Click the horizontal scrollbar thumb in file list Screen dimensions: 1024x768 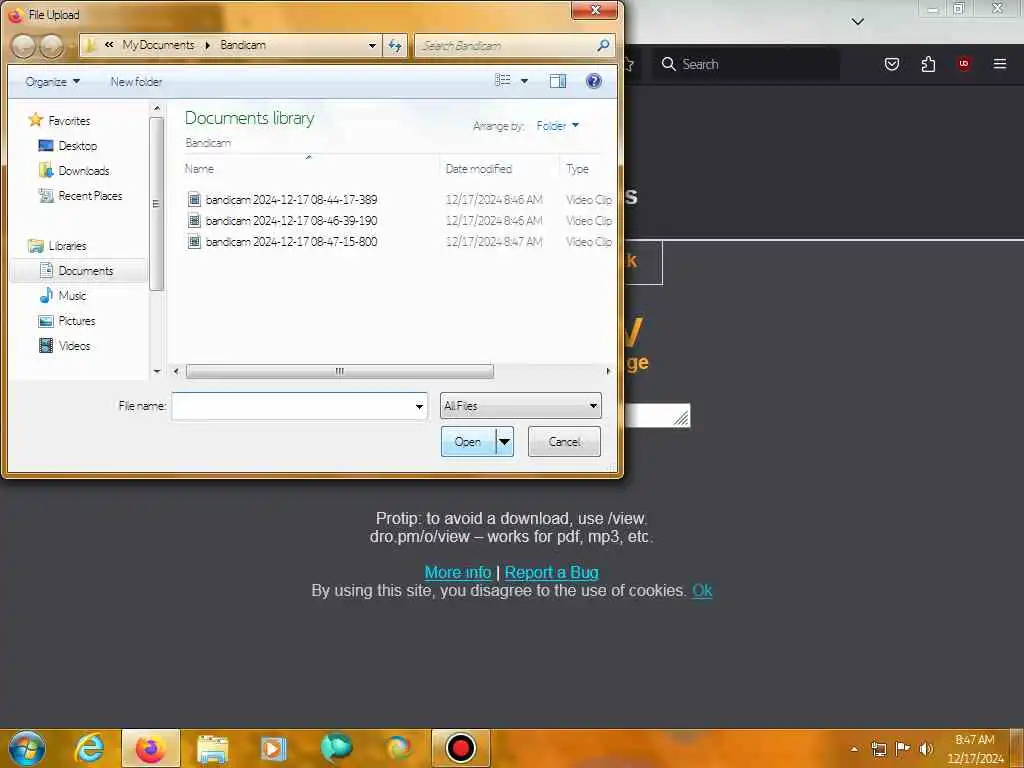coord(340,371)
